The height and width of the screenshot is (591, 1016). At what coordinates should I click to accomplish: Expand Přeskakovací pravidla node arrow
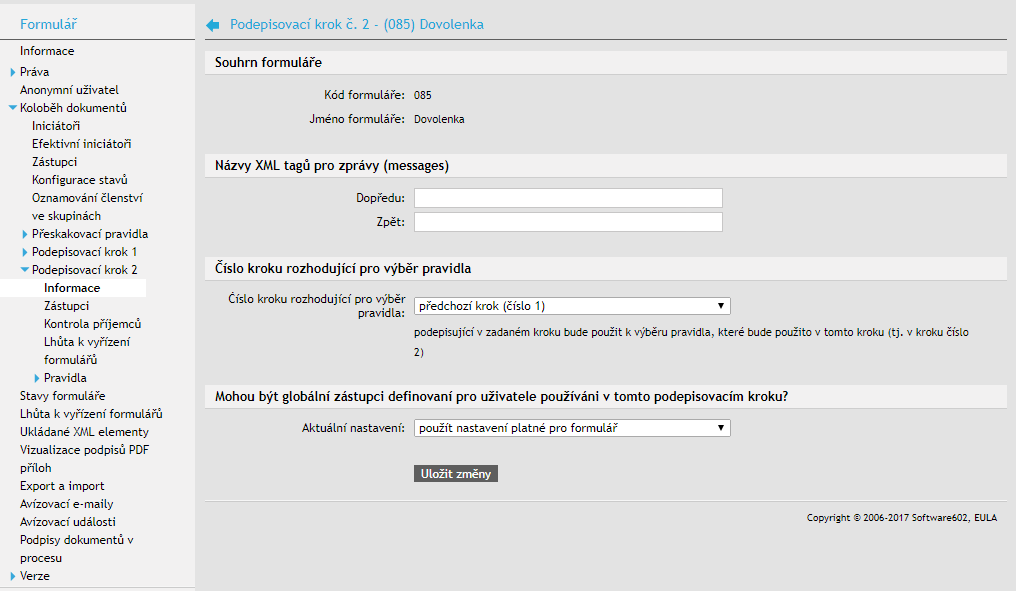coord(25,234)
